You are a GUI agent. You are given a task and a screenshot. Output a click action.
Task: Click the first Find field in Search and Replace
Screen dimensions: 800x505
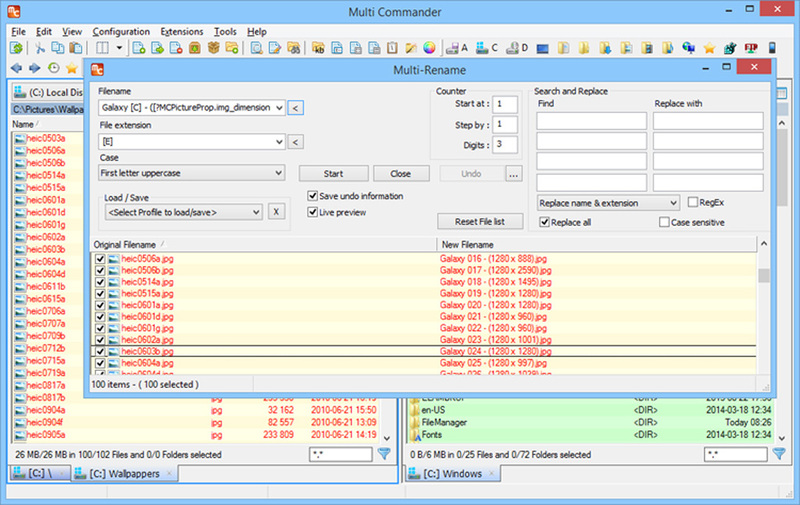(591, 121)
